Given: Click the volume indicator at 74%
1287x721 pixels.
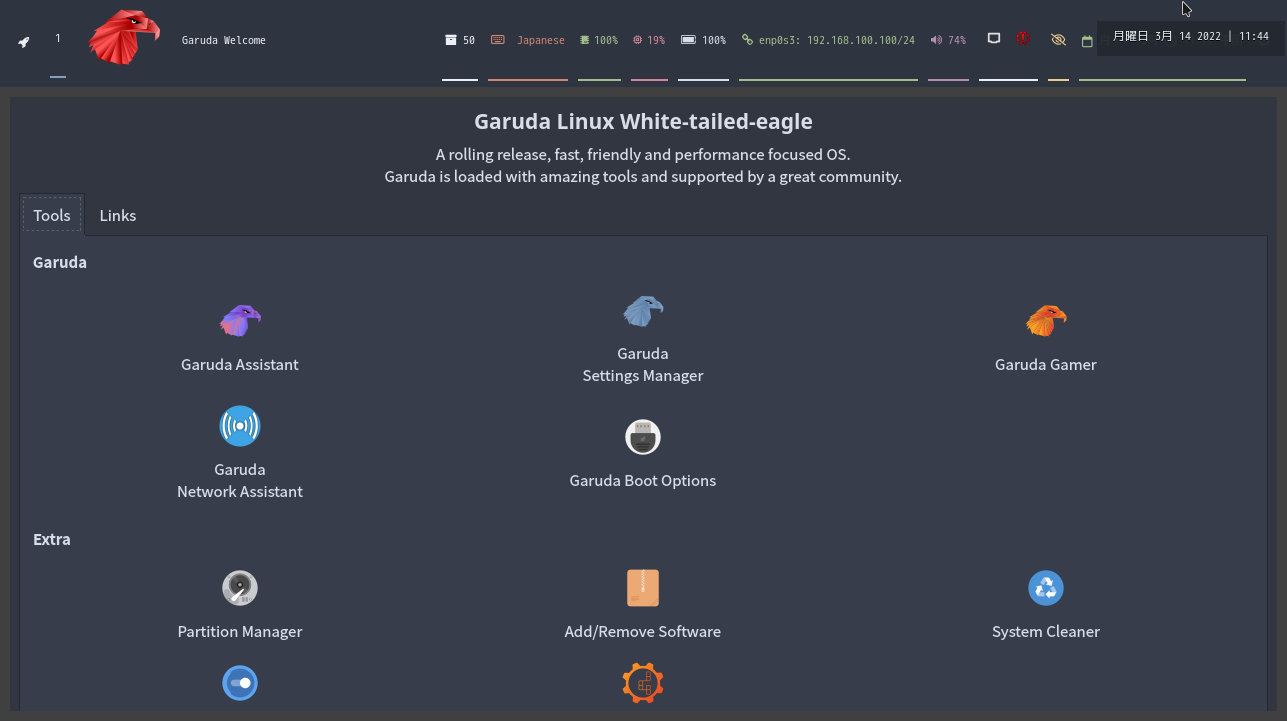Looking at the screenshot, I should (948, 40).
